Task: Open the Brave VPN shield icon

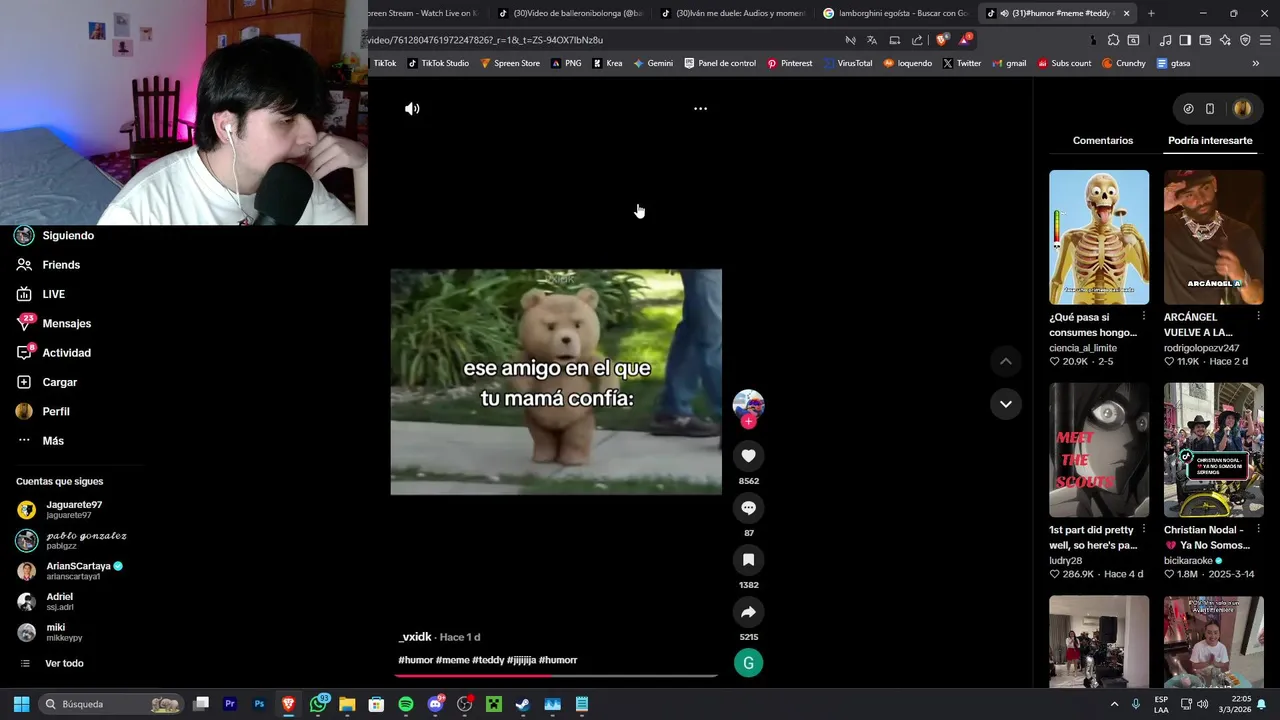Action: coord(1245,40)
